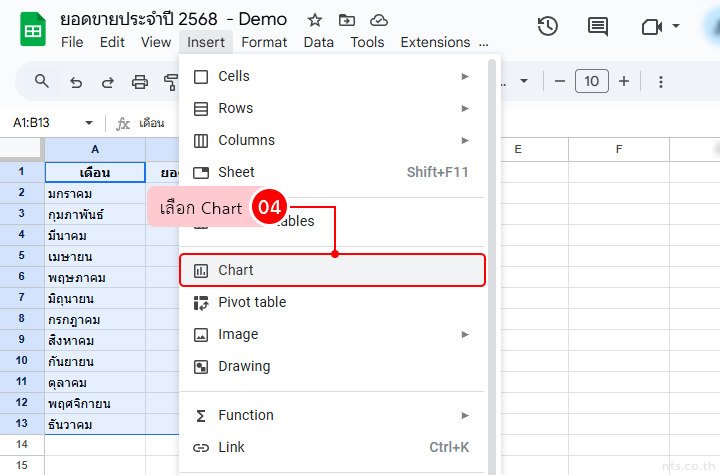This screenshot has width=720, height=475.
Task: Increase font size with plus button
Action: [x=624, y=81]
